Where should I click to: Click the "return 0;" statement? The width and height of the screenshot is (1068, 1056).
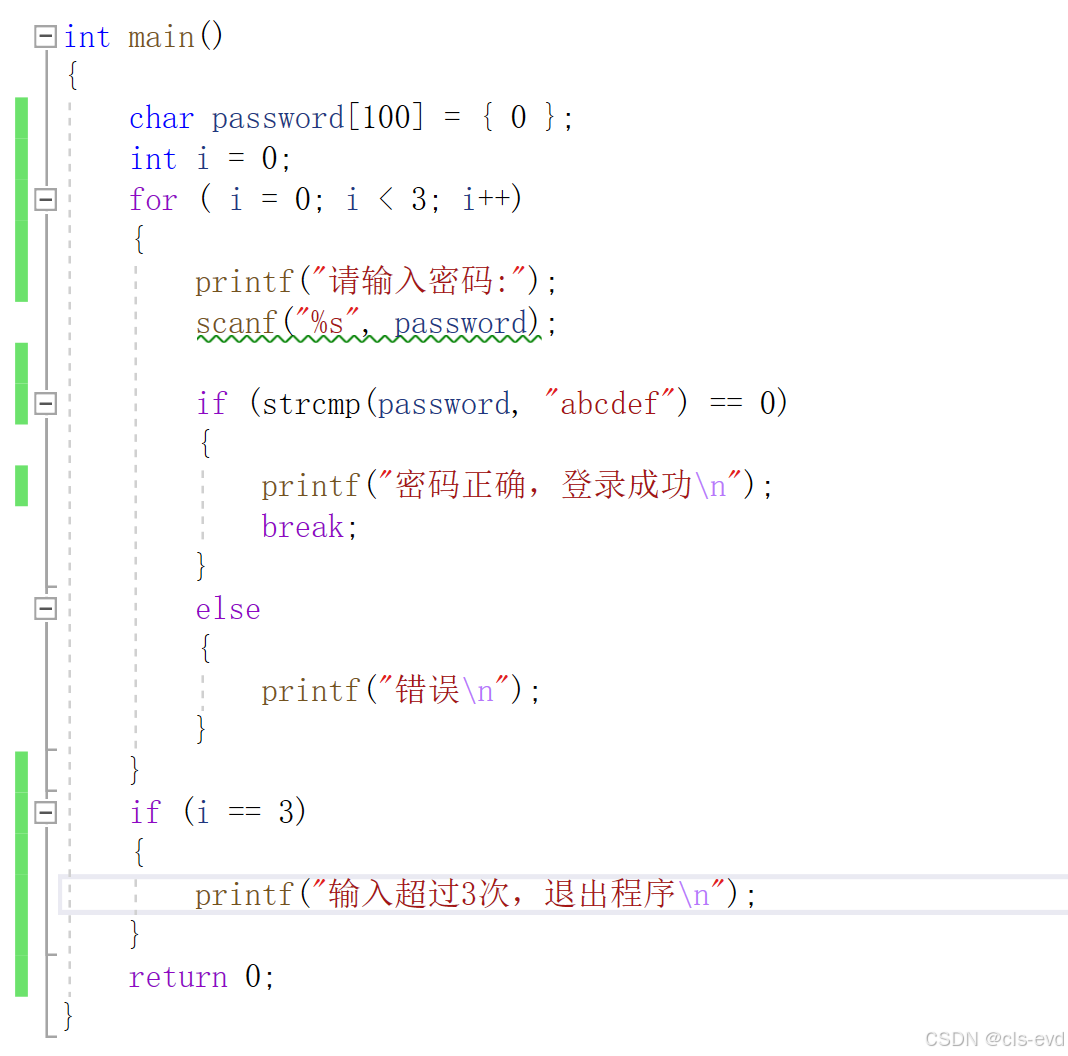pos(202,976)
